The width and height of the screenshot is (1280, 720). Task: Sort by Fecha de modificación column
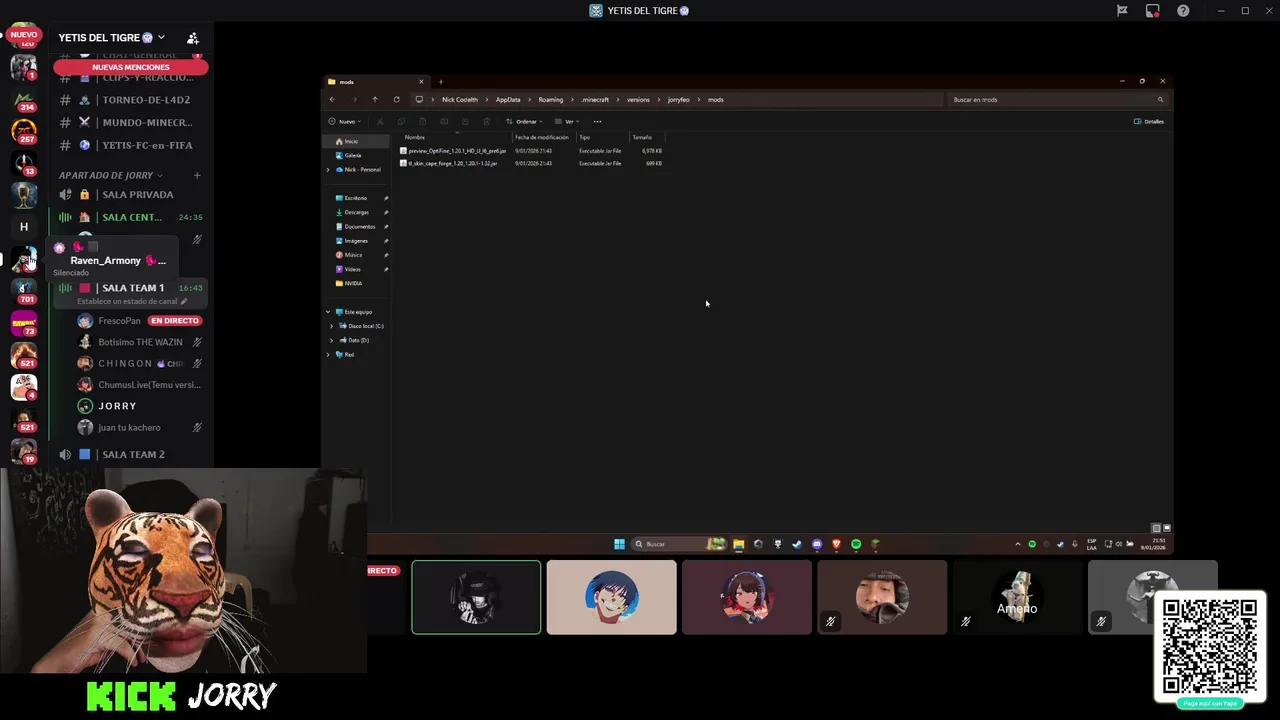point(542,137)
